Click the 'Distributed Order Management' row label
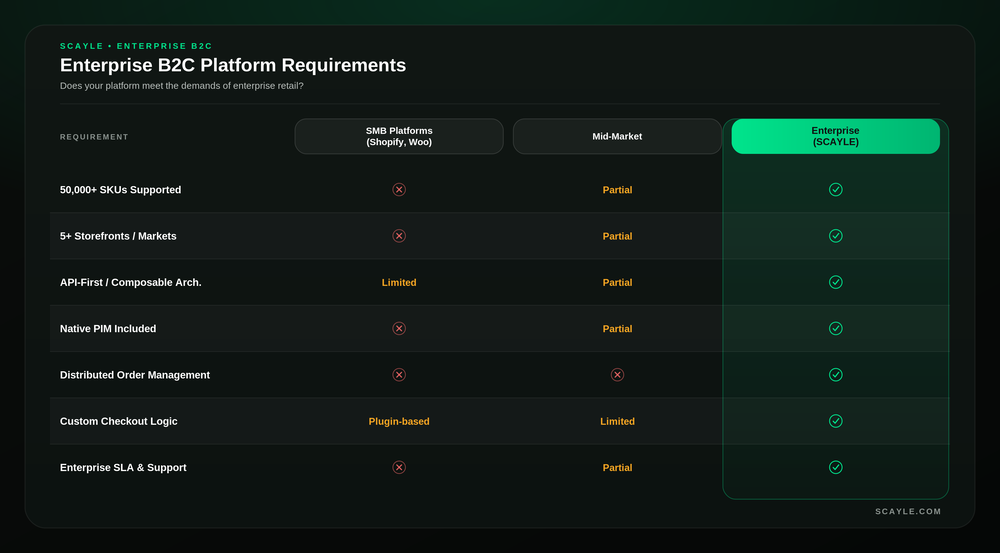Image resolution: width=1000 pixels, height=553 pixels. [135, 375]
